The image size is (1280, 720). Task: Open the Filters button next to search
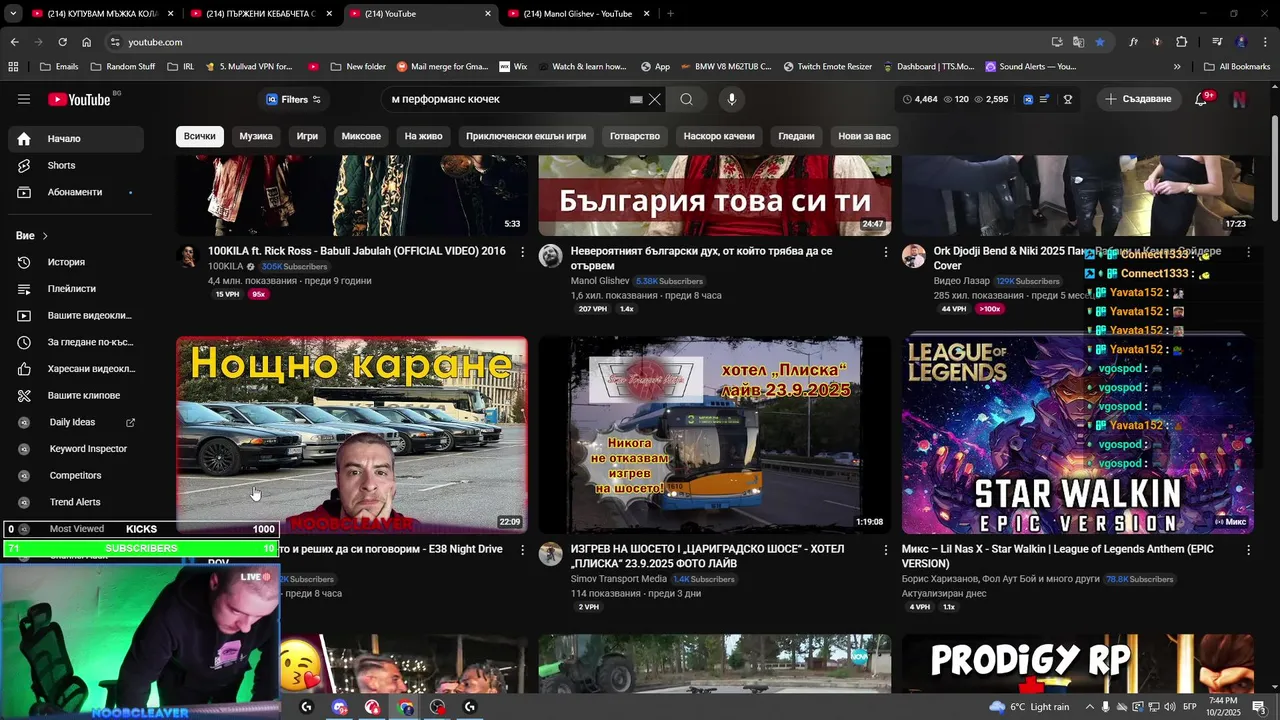pos(294,99)
